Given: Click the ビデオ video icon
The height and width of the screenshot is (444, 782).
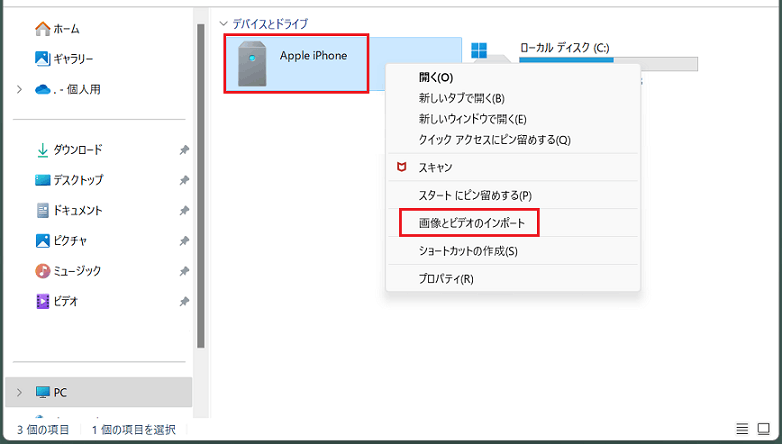Looking at the screenshot, I should pyautogui.click(x=42, y=301).
